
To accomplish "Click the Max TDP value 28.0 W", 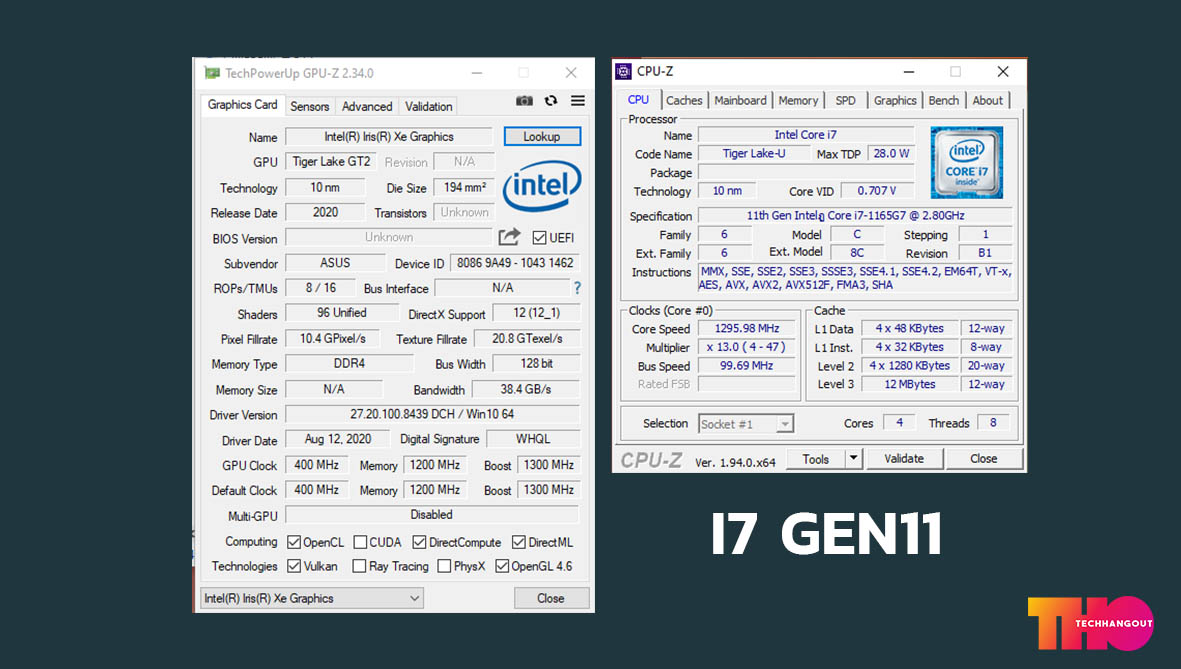I will click(891, 153).
